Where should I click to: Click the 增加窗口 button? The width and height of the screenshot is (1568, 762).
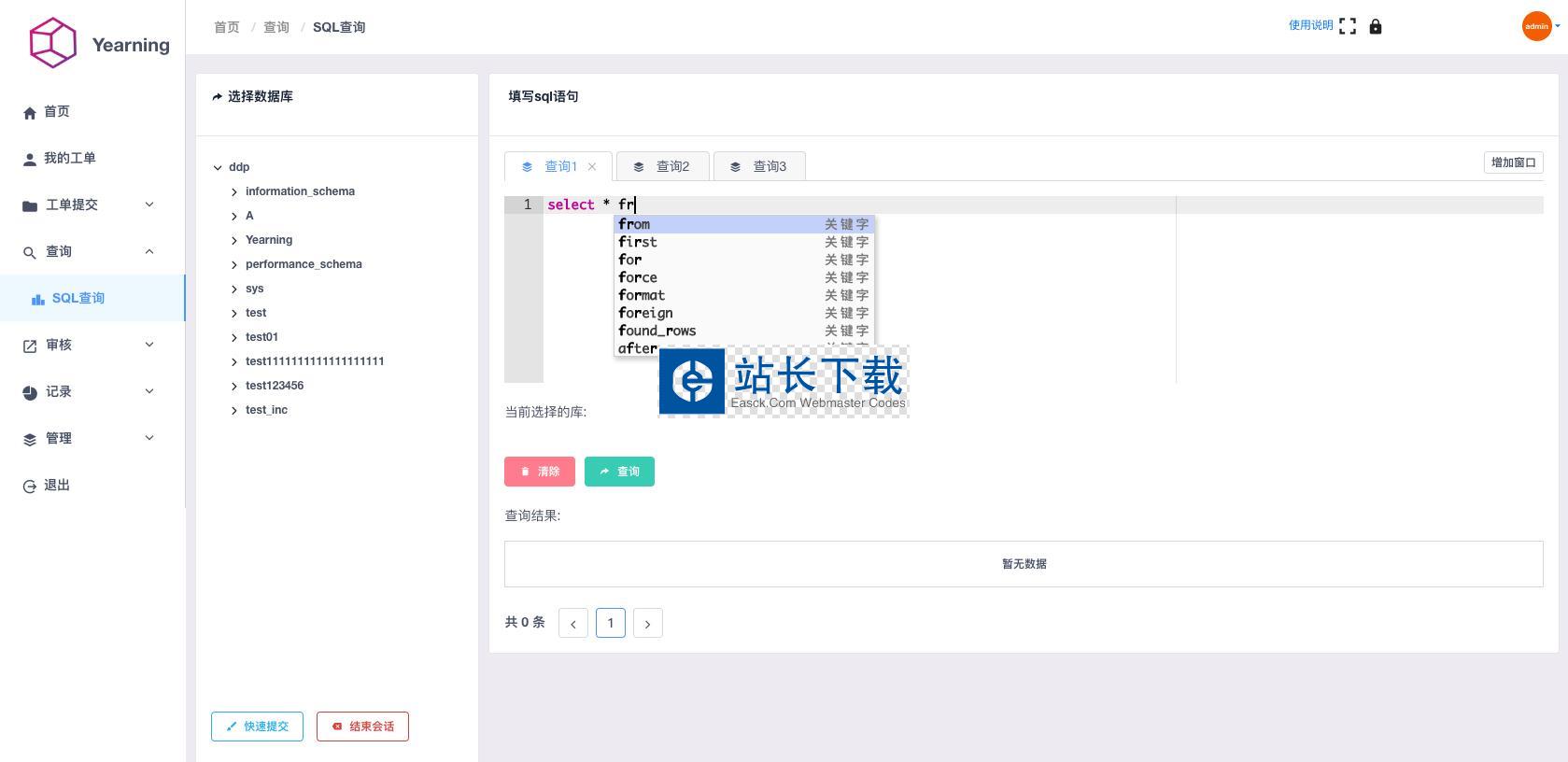click(1513, 162)
